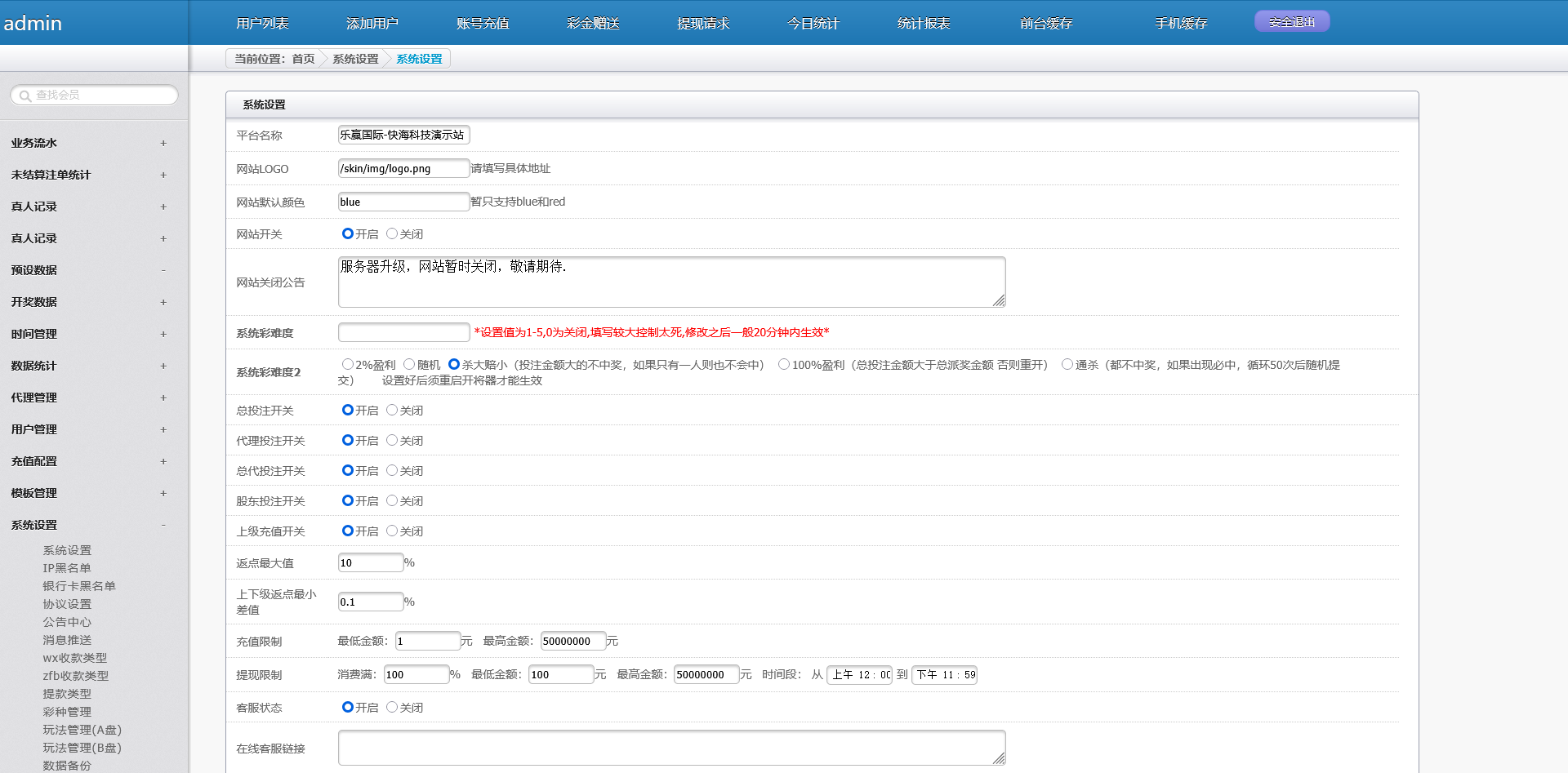Image resolution: width=1568 pixels, height=773 pixels.
Task: Click the 在线客服链接 textarea
Action: pos(672,748)
